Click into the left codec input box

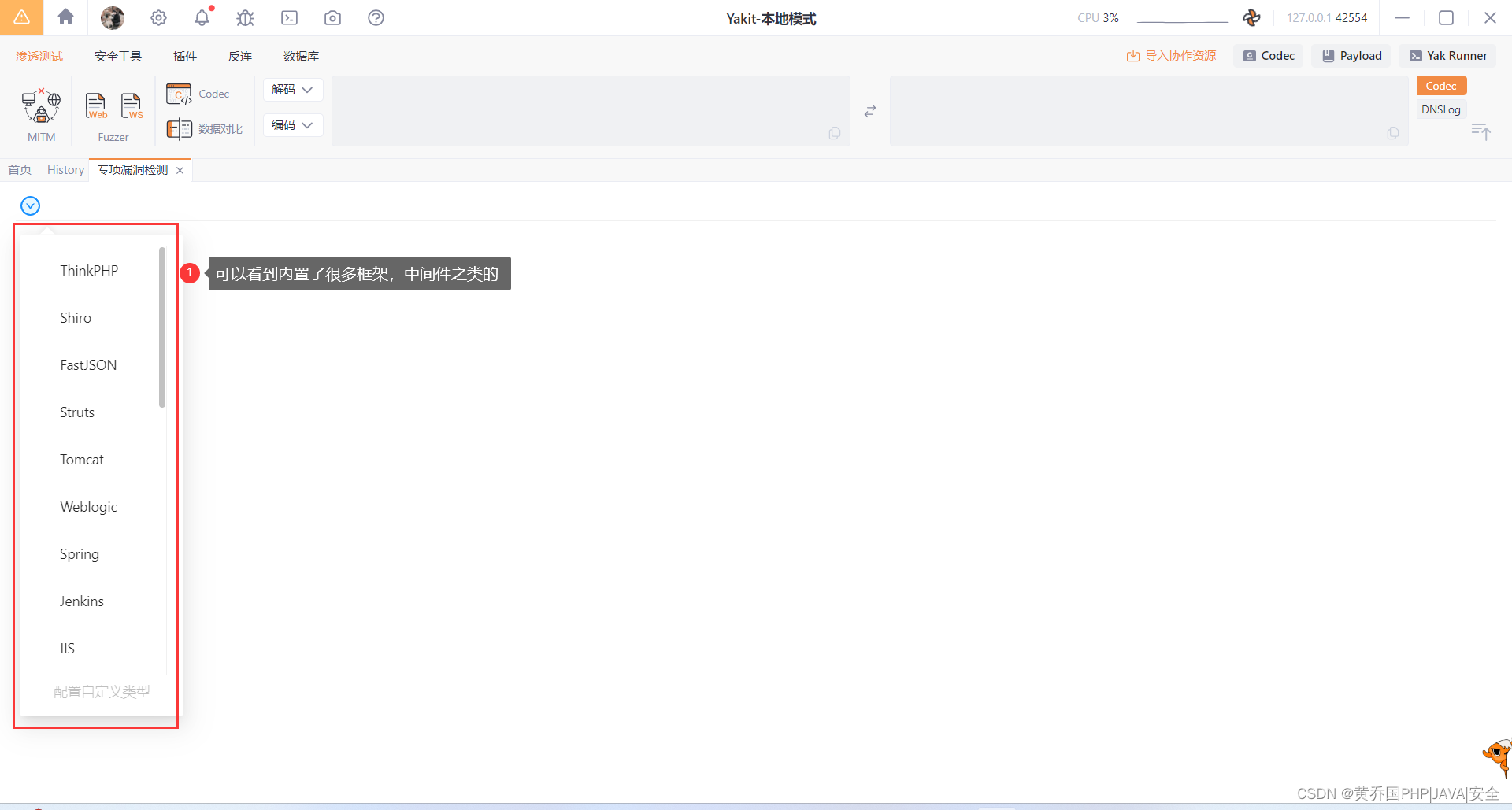(x=591, y=111)
